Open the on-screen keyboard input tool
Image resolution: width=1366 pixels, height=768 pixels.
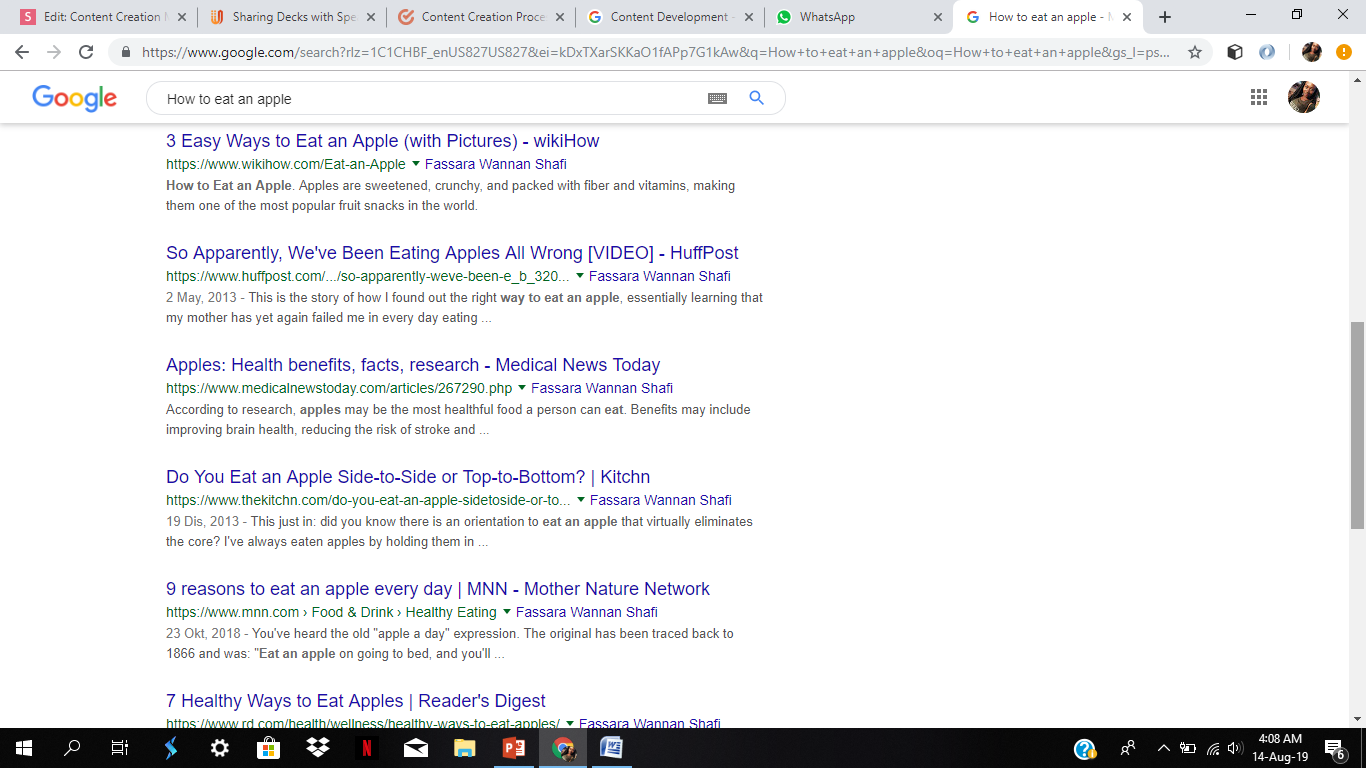pos(717,98)
